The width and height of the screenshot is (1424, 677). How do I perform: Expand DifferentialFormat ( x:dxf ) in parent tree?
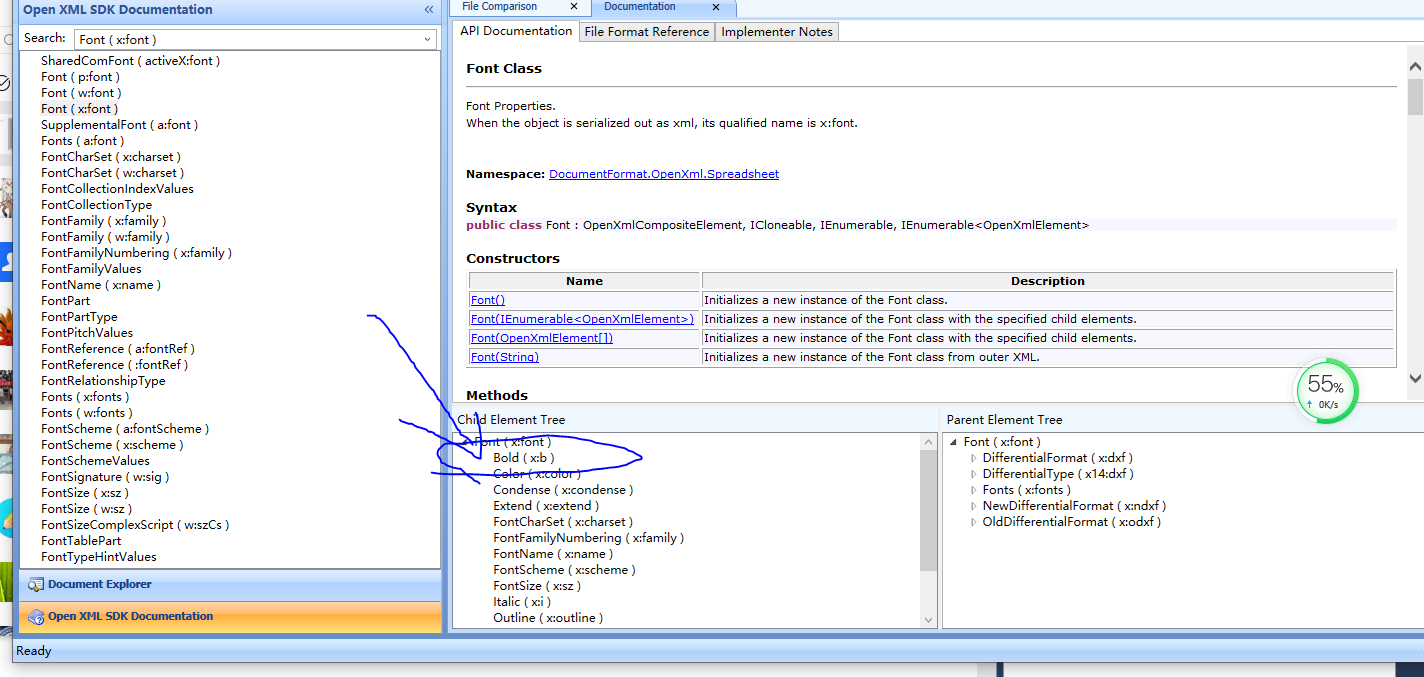point(974,458)
